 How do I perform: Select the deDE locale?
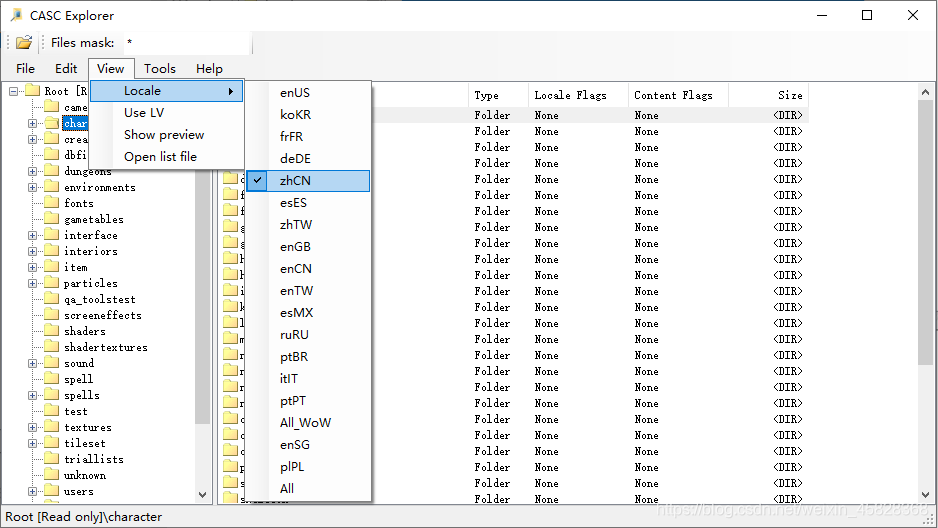308,158
